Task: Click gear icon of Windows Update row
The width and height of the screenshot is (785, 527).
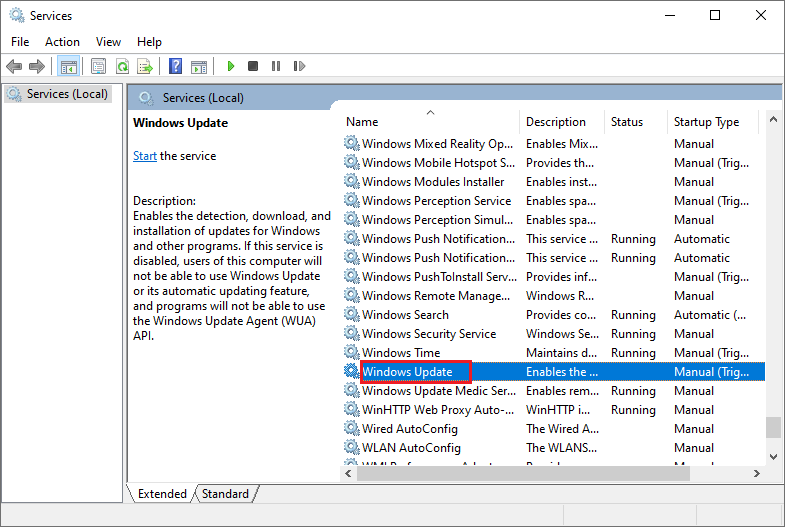Action: 351,371
